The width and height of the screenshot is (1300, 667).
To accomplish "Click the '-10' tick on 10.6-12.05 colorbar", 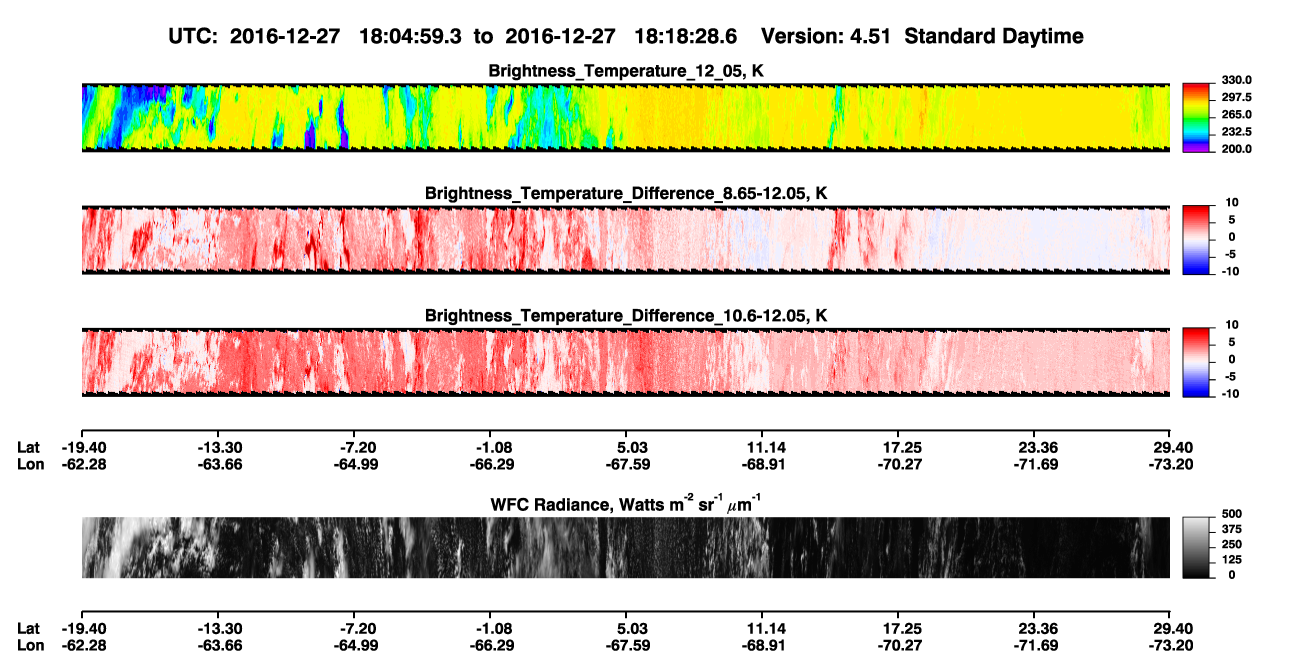I will tap(1231, 393).
